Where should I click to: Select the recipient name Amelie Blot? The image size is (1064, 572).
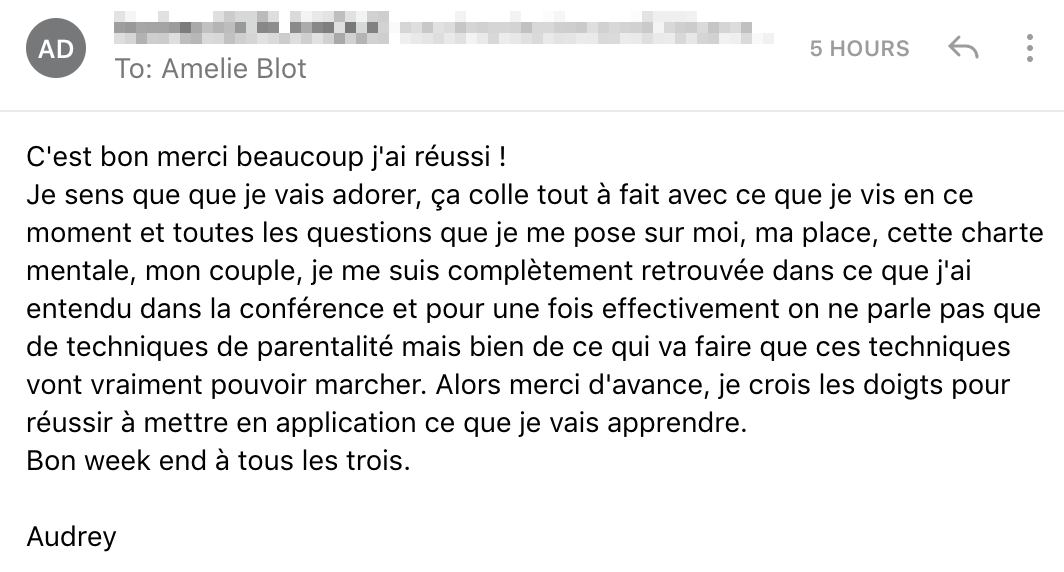234,69
